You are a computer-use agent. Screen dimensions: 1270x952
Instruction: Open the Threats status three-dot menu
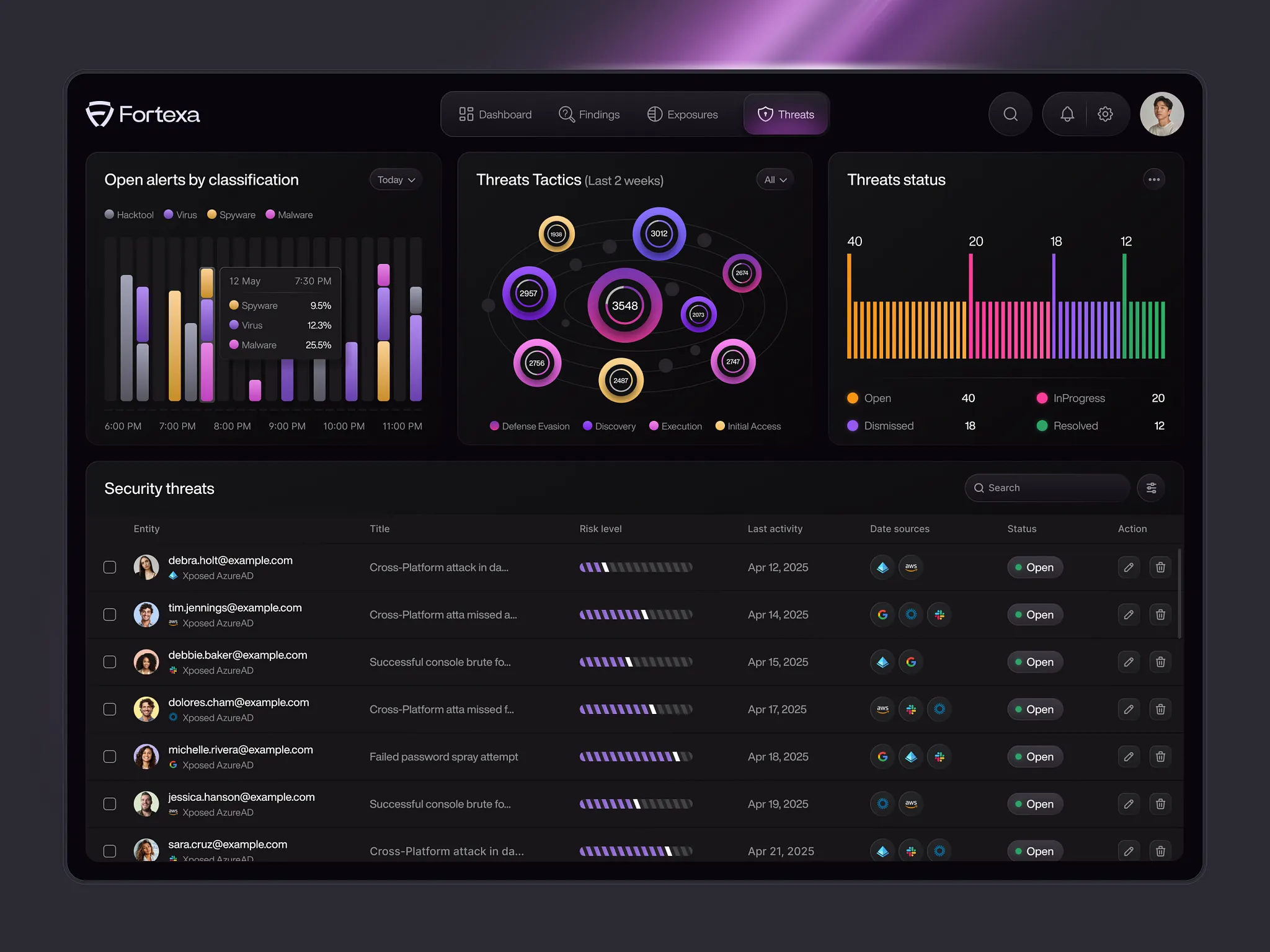tap(1153, 180)
